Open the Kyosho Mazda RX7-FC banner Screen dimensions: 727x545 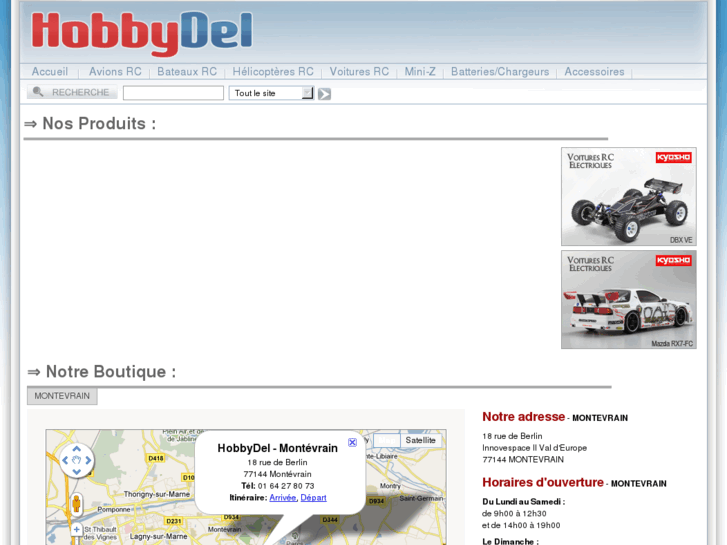[x=629, y=300]
